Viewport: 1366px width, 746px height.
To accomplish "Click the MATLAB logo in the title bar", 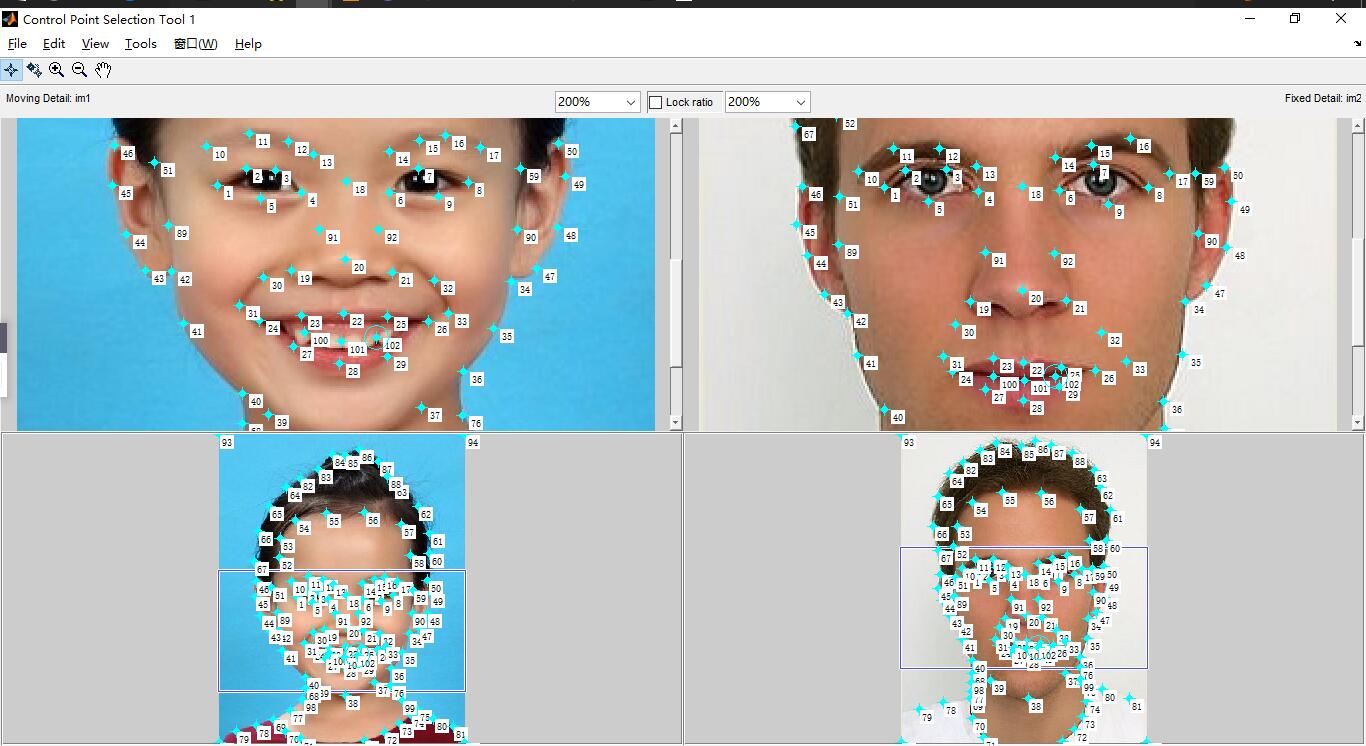I will coord(10,19).
